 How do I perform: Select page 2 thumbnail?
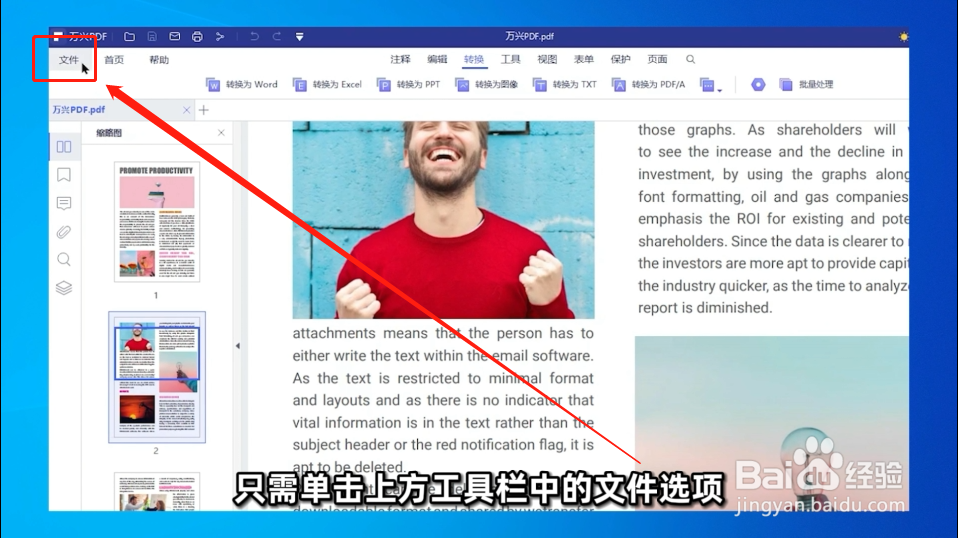point(157,377)
